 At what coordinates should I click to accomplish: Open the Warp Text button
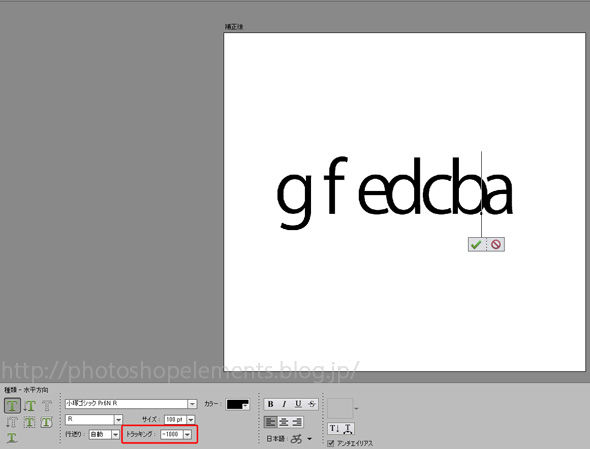click(x=348, y=429)
